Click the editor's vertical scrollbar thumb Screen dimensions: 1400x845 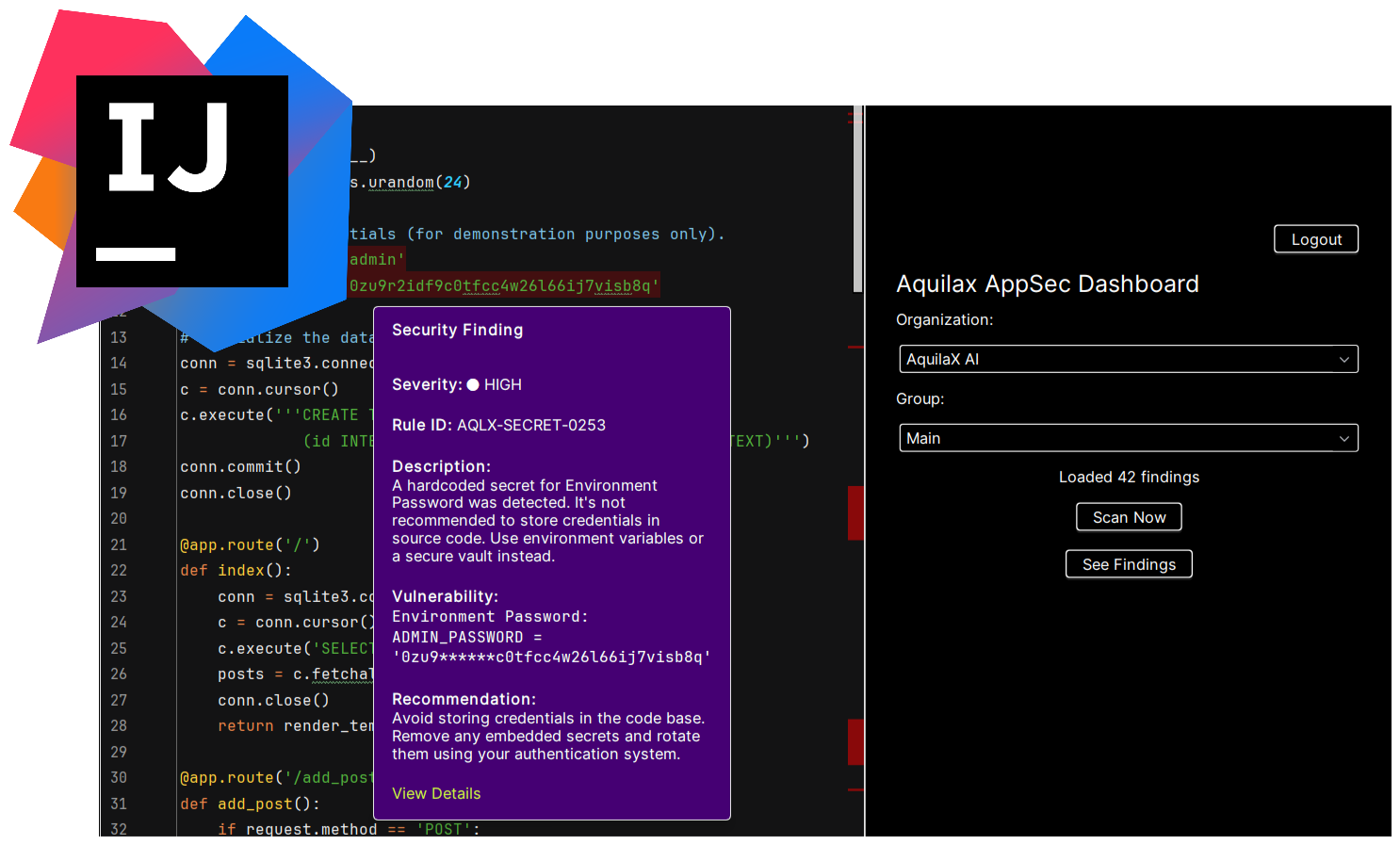click(857, 198)
